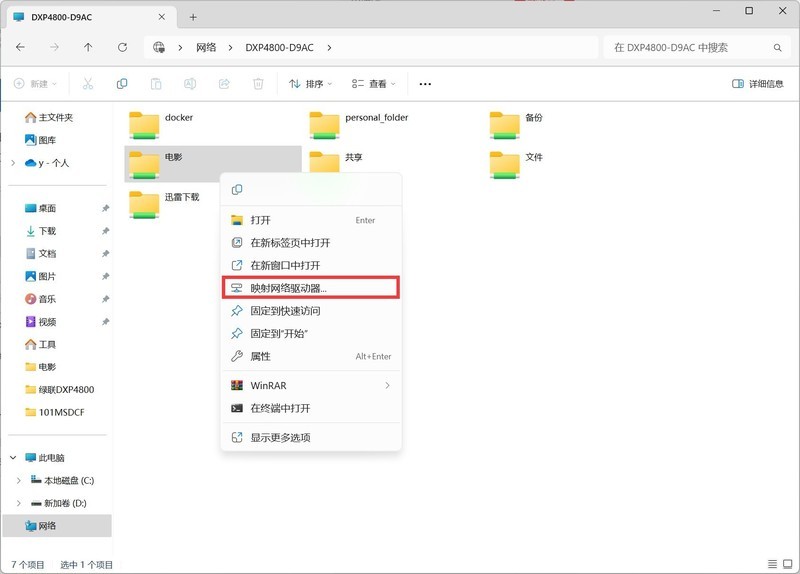Click the Rename icon in toolbar
Viewport: 800px width, 574px height.
coord(190,84)
